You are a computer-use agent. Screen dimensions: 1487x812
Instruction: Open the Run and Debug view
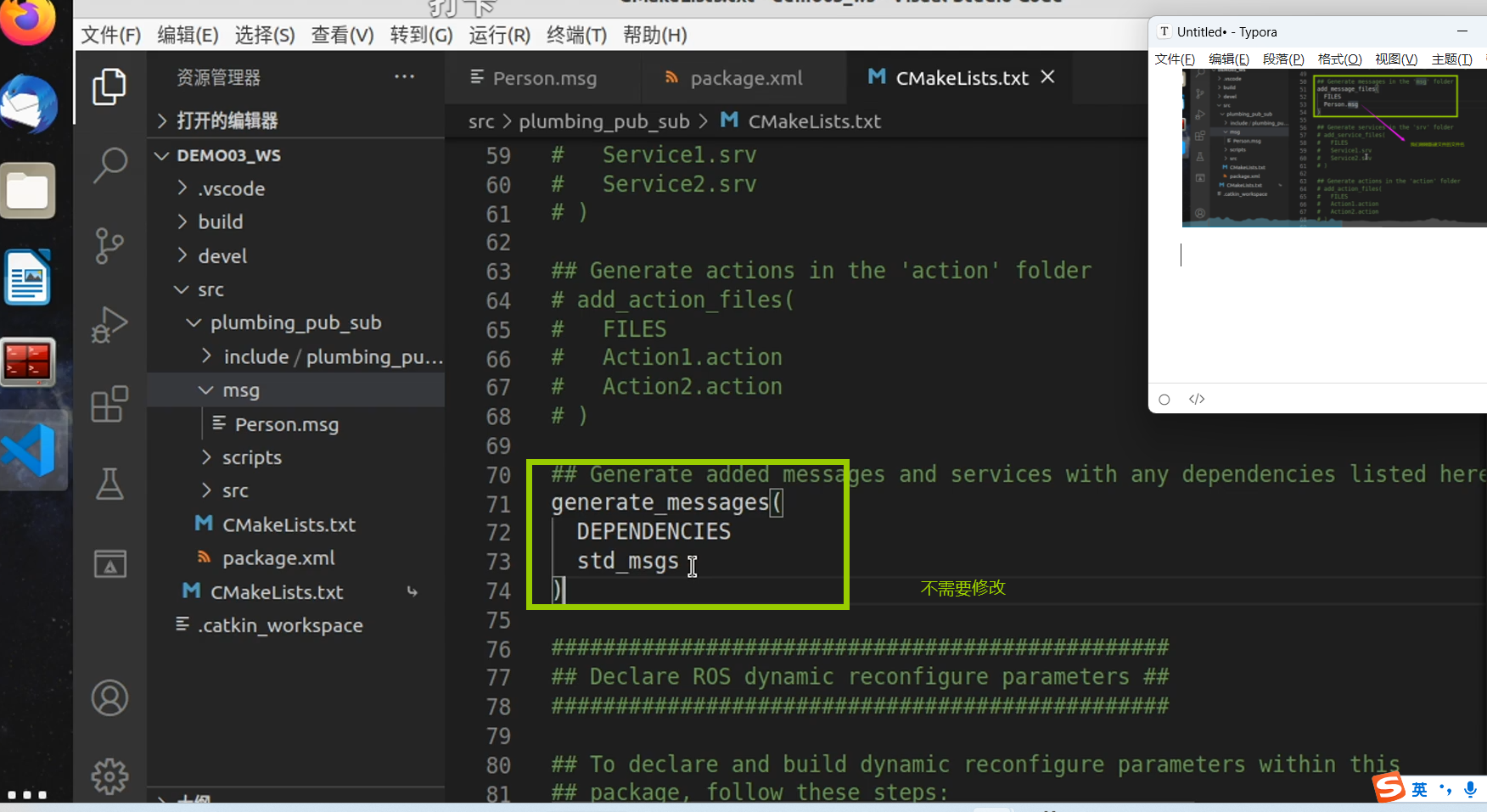(109, 325)
